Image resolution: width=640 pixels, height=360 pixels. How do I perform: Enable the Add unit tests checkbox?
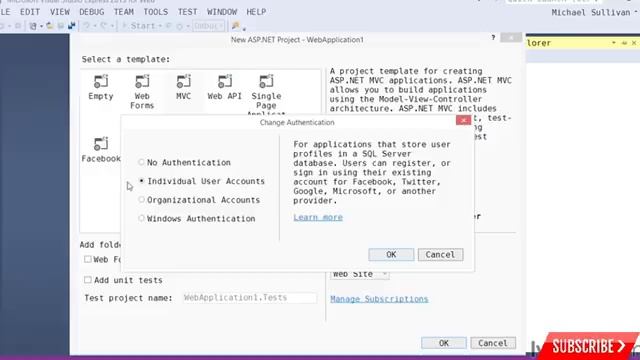[x=87, y=280]
